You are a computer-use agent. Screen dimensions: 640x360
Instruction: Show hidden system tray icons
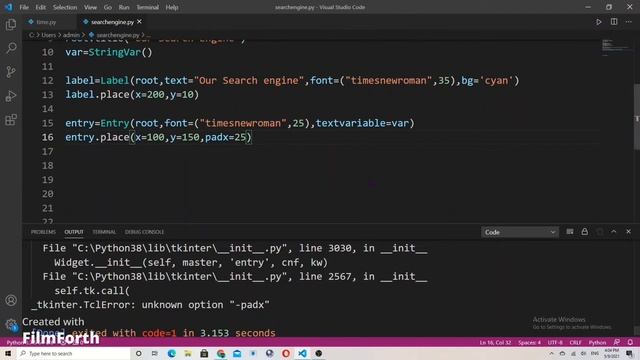(x=551, y=353)
